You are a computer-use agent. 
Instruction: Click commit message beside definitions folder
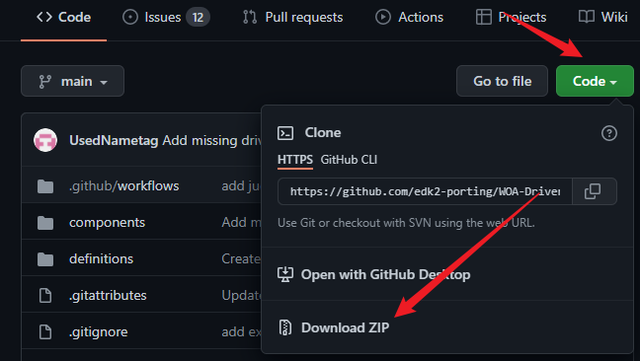coord(241,259)
